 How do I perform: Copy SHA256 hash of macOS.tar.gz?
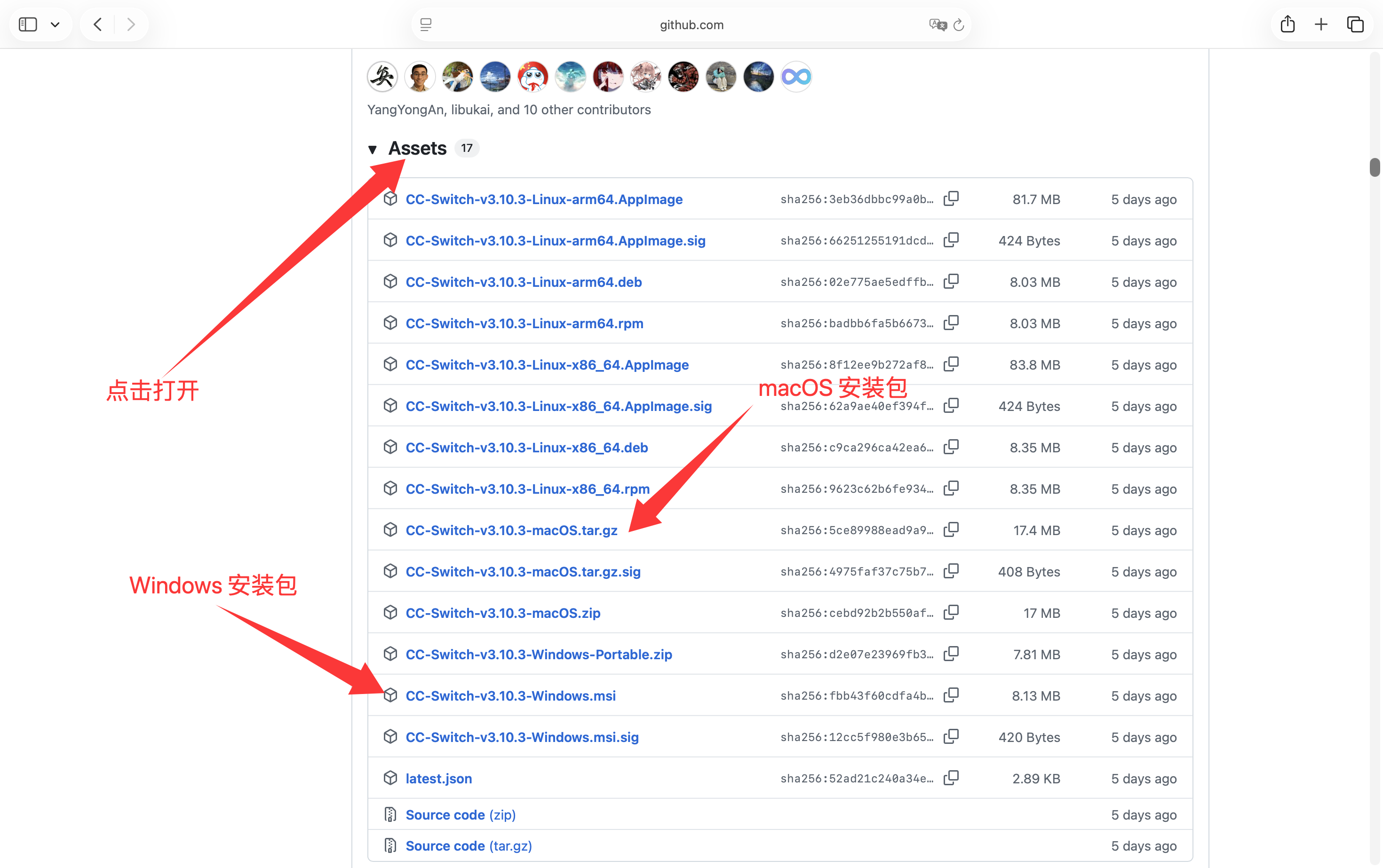click(951, 529)
